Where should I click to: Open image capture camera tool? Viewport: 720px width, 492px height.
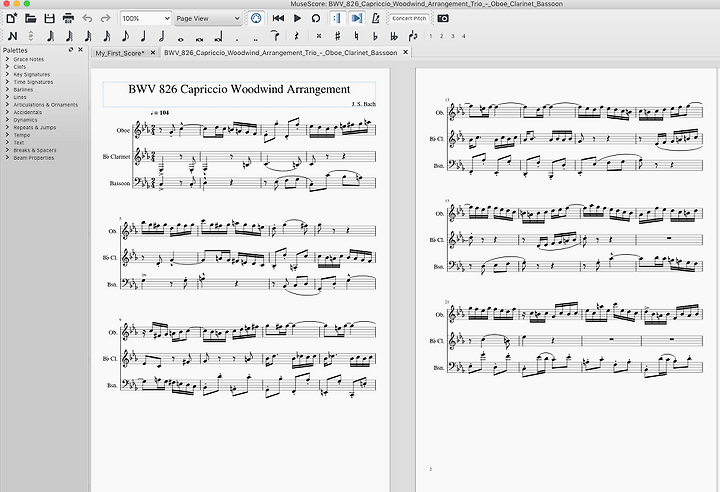[x=443, y=18]
